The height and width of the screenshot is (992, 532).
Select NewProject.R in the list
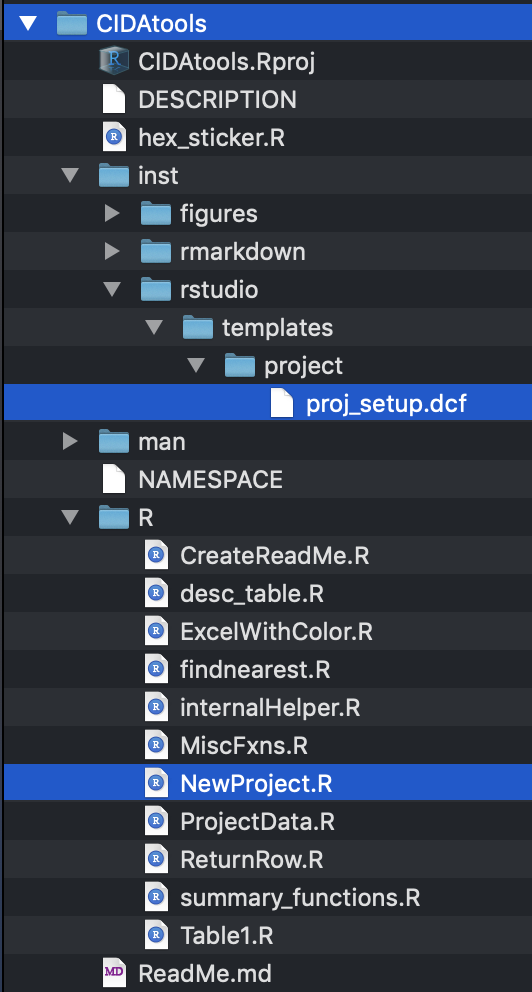(x=268, y=783)
